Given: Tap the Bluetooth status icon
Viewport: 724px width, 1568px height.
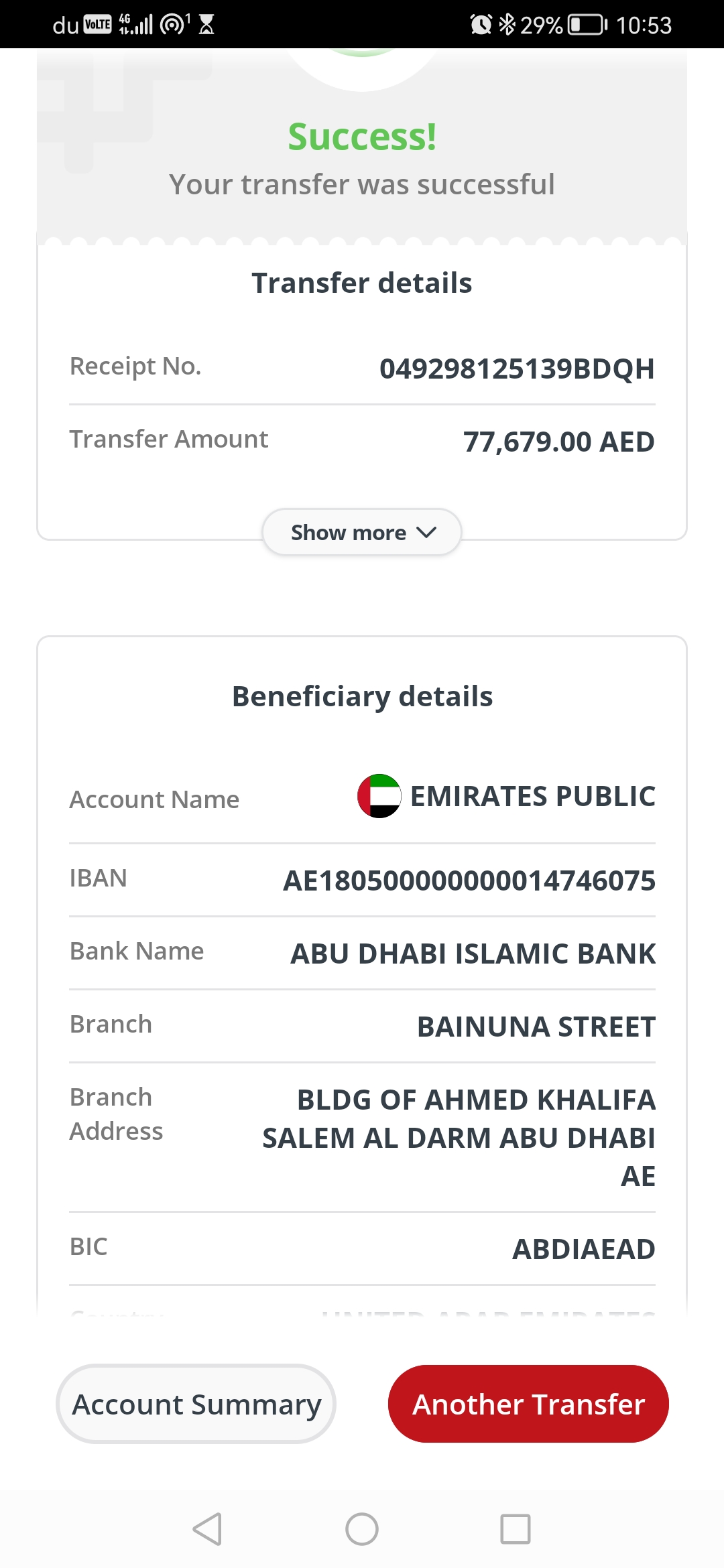Looking at the screenshot, I should 507,25.
